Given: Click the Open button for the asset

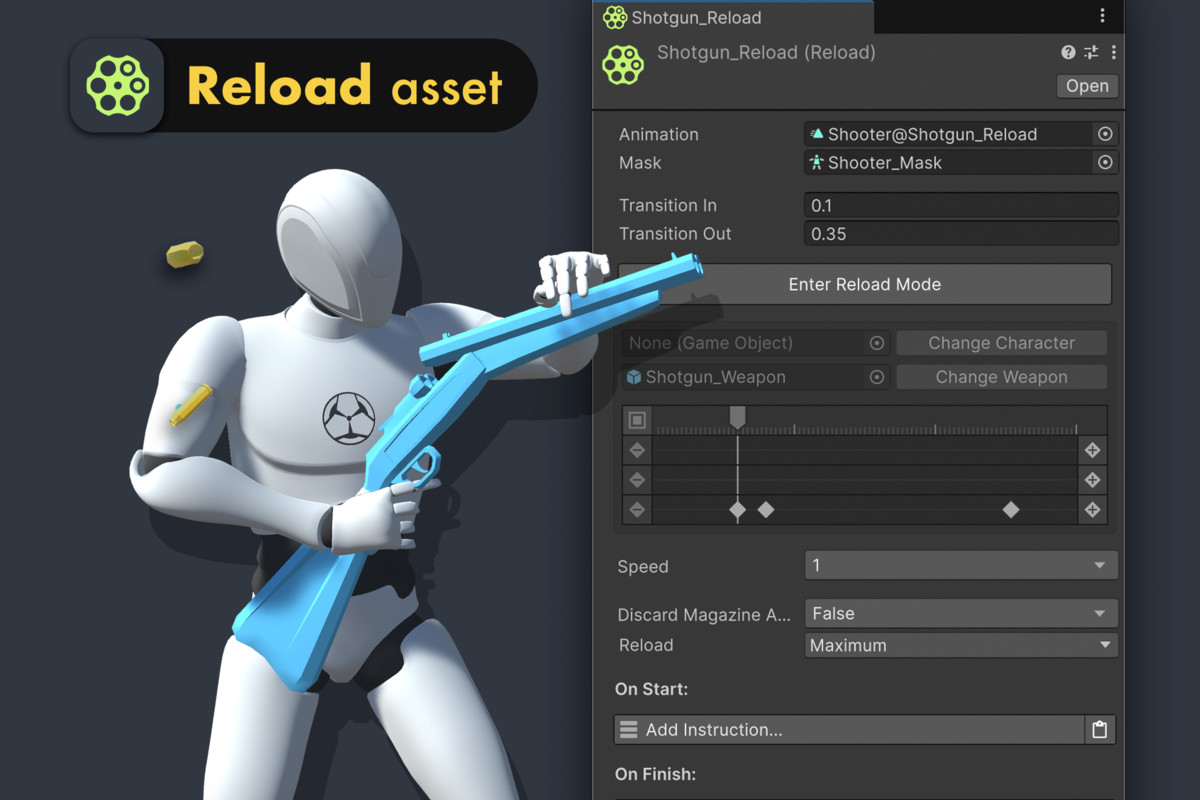Looking at the screenshot, I should (x=1087, y=86).
